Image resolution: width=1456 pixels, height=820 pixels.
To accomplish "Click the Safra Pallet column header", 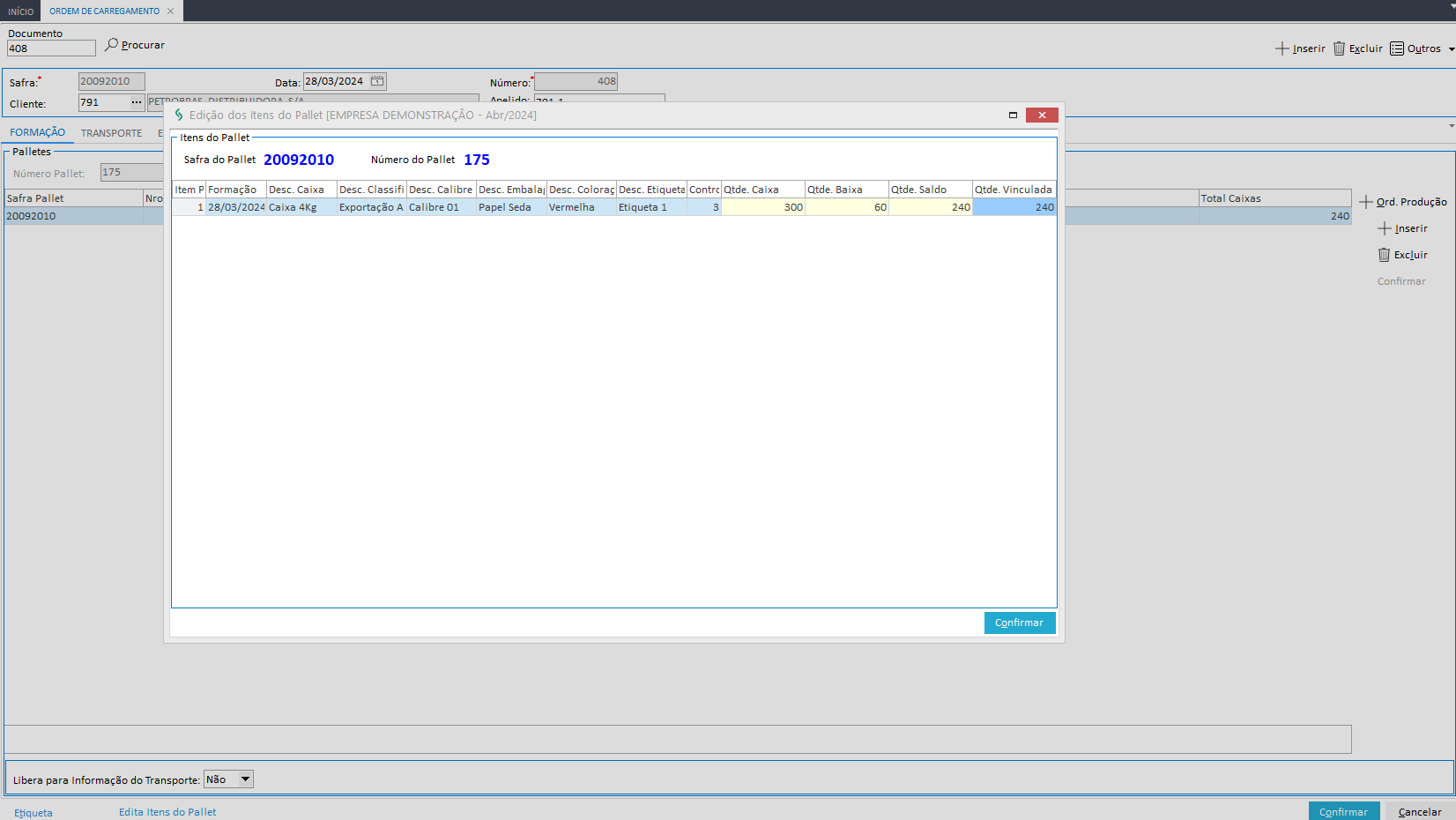I will (x=74, y=198).
